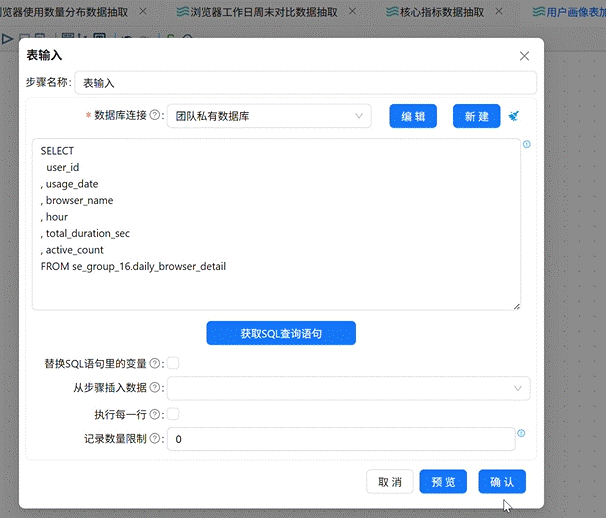The width and height of the screenshot is (606, 518).
Task: Click the 取消 button
Action: coord(390,482)
